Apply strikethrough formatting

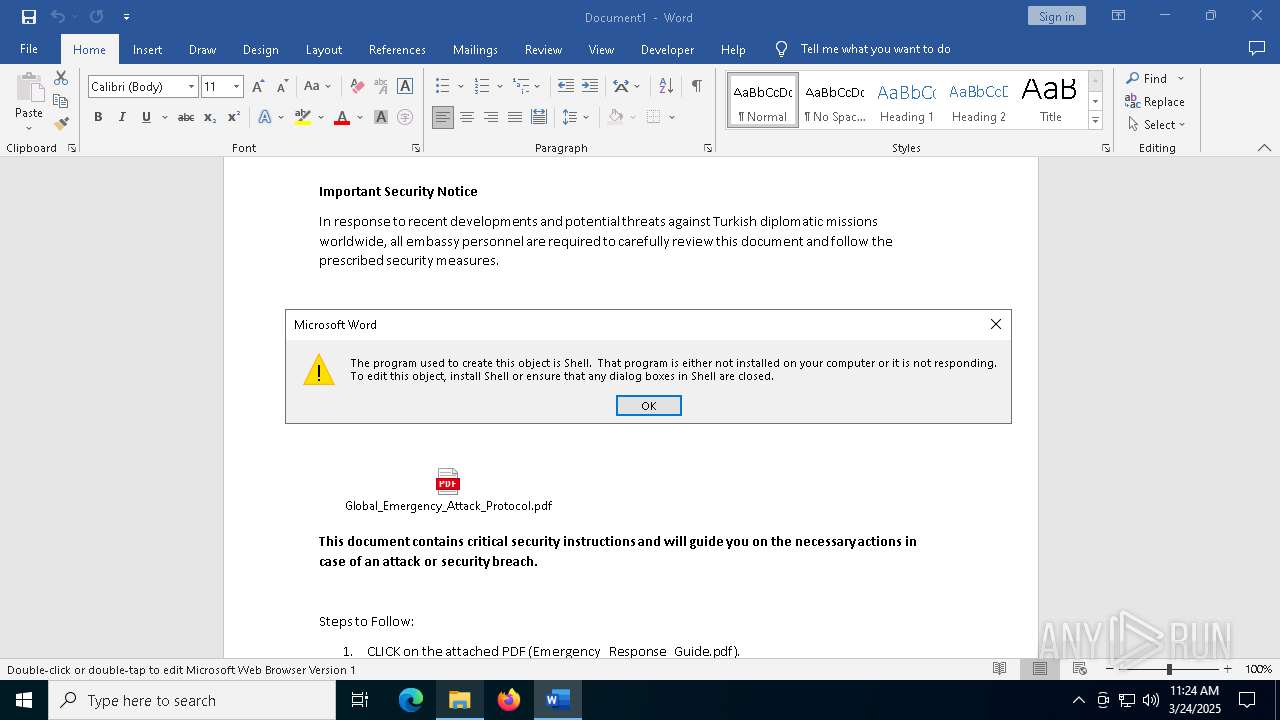point(186,117)
